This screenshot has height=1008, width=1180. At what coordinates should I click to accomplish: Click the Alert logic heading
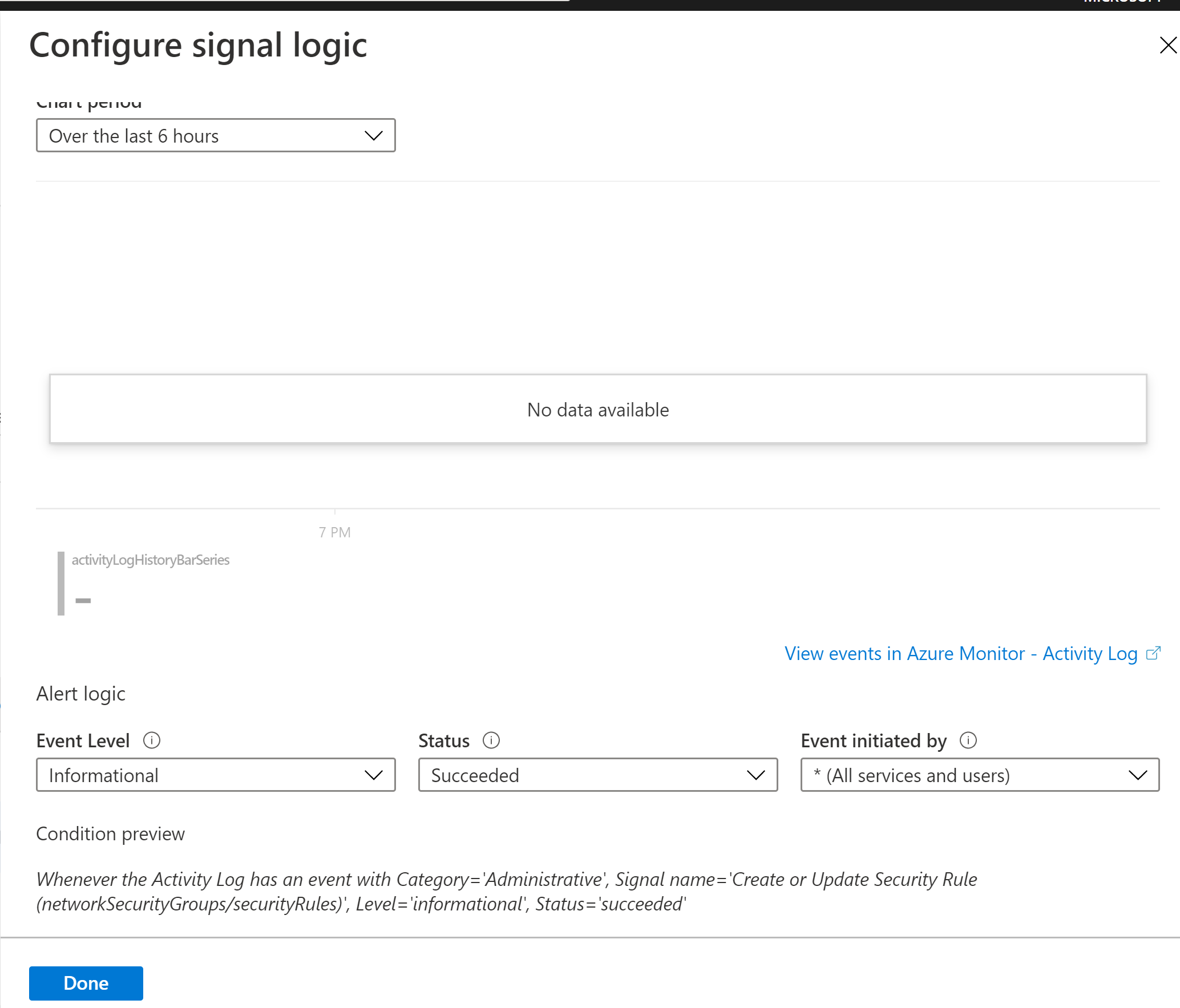pos(81,694)
